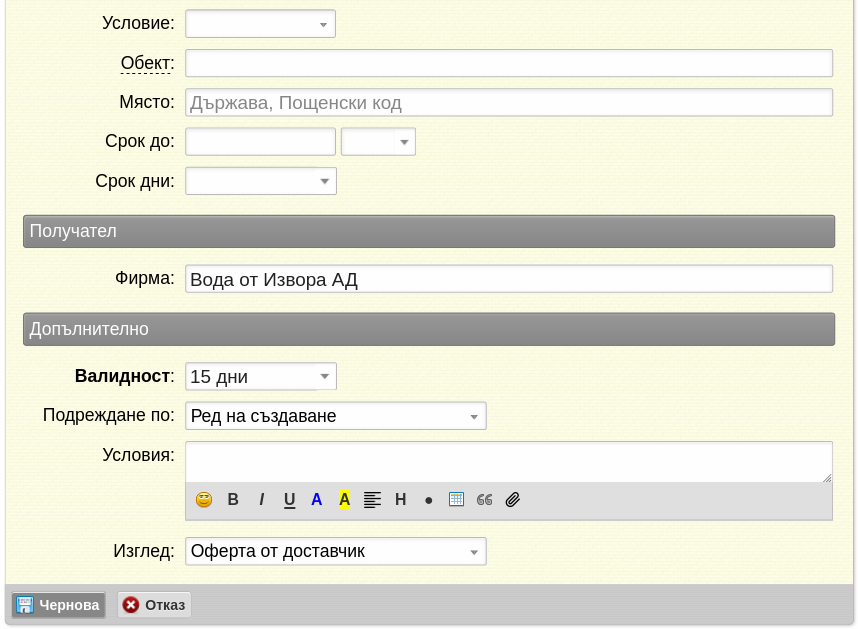Insert a quote block icon

click(x=484, y=499)
